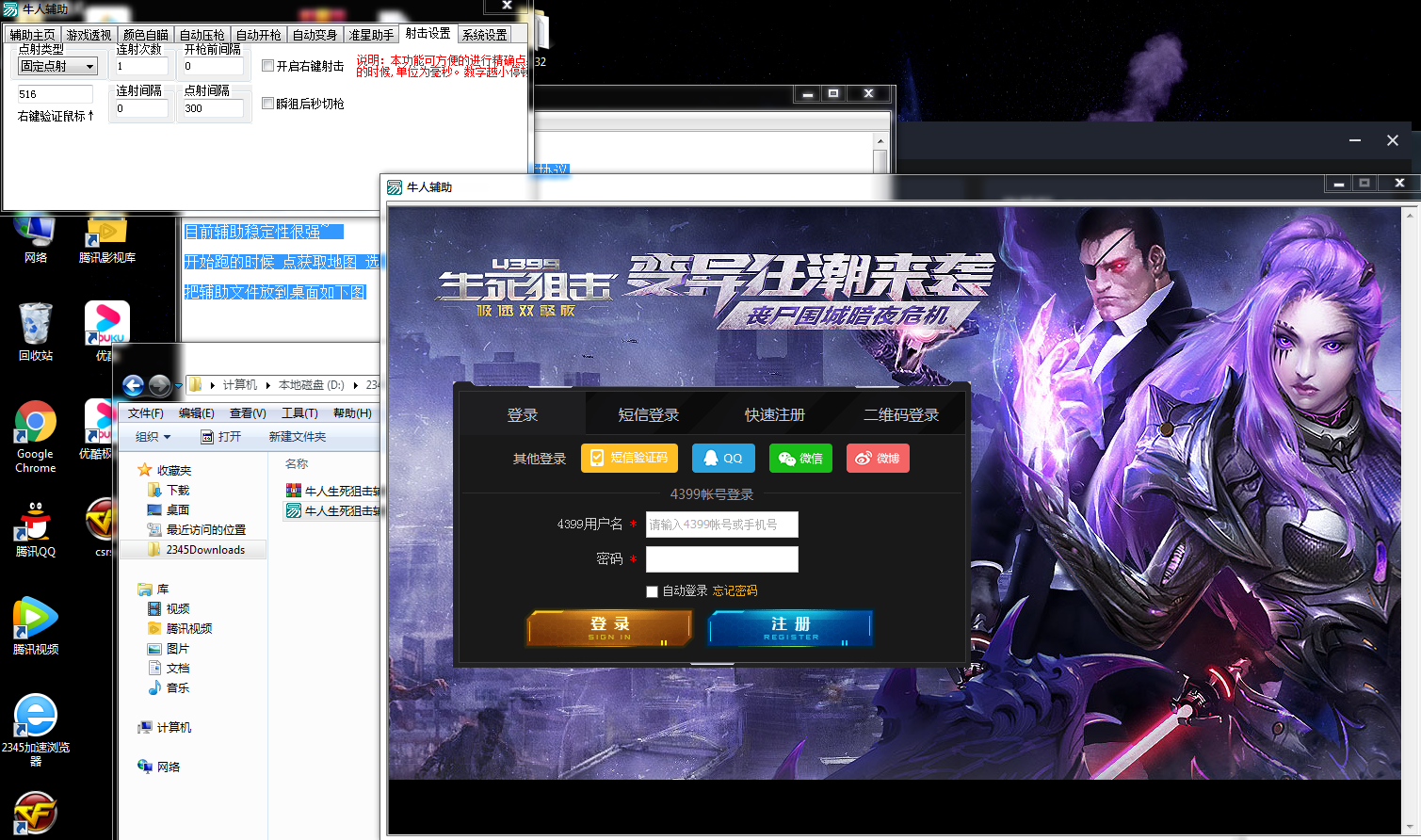The image size is (1421, 840).
Task: Open the 文件(F) menu
Action: 146,413
